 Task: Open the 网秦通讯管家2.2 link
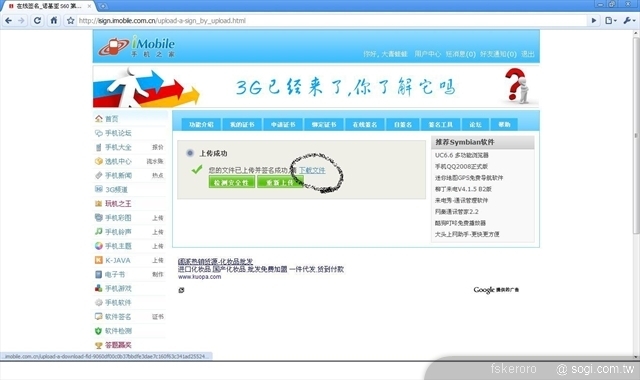coord(457,212)
